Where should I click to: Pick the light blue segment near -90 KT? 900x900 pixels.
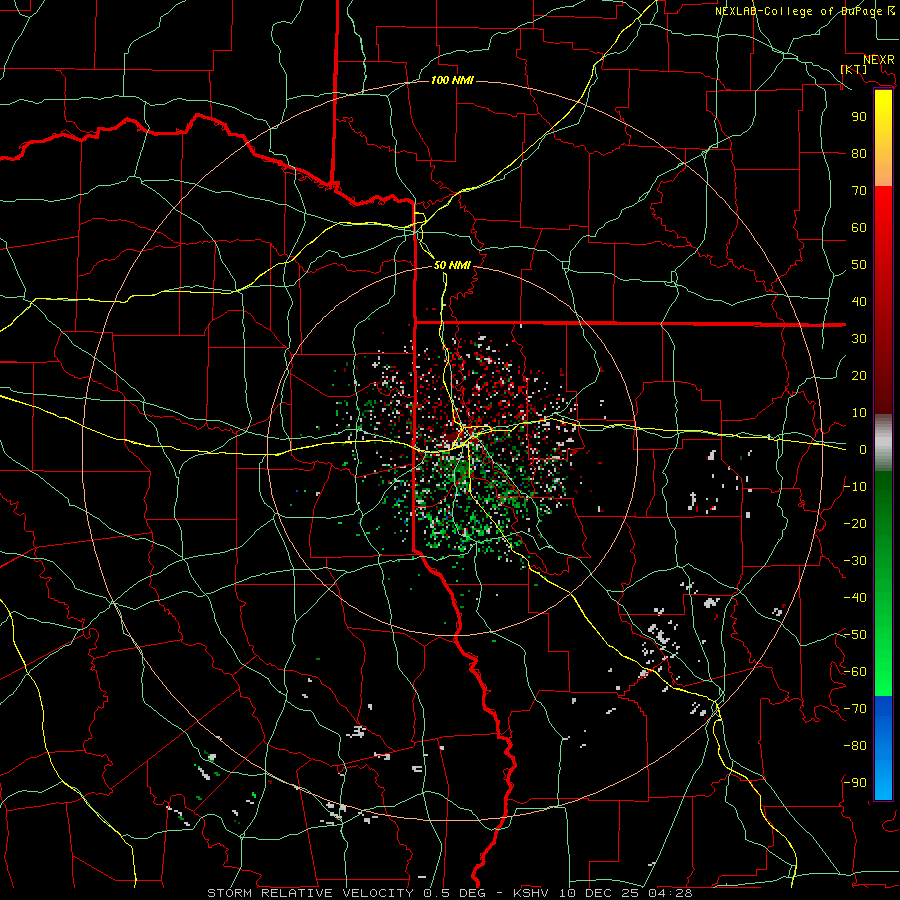(883, 781)
